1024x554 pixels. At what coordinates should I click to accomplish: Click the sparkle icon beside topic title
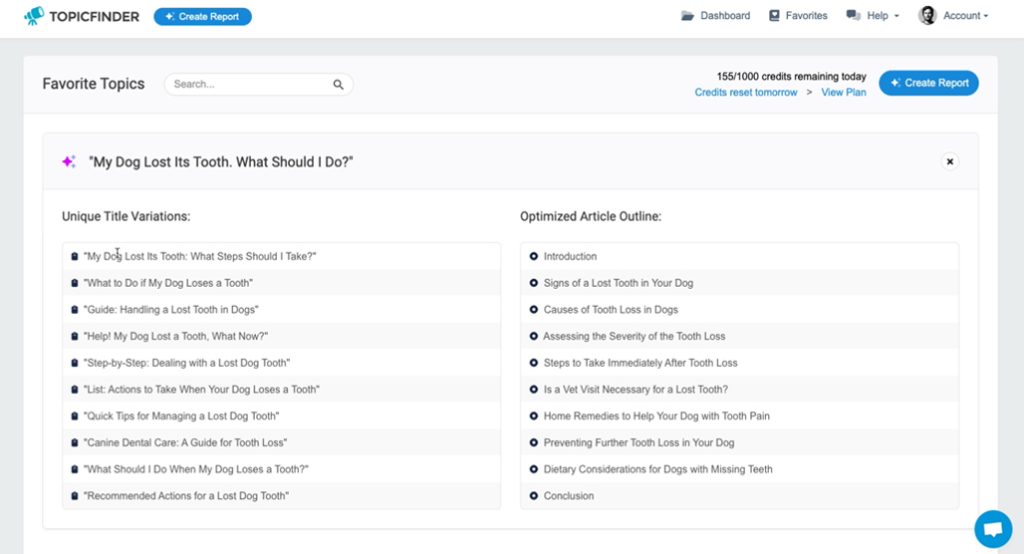69,161
